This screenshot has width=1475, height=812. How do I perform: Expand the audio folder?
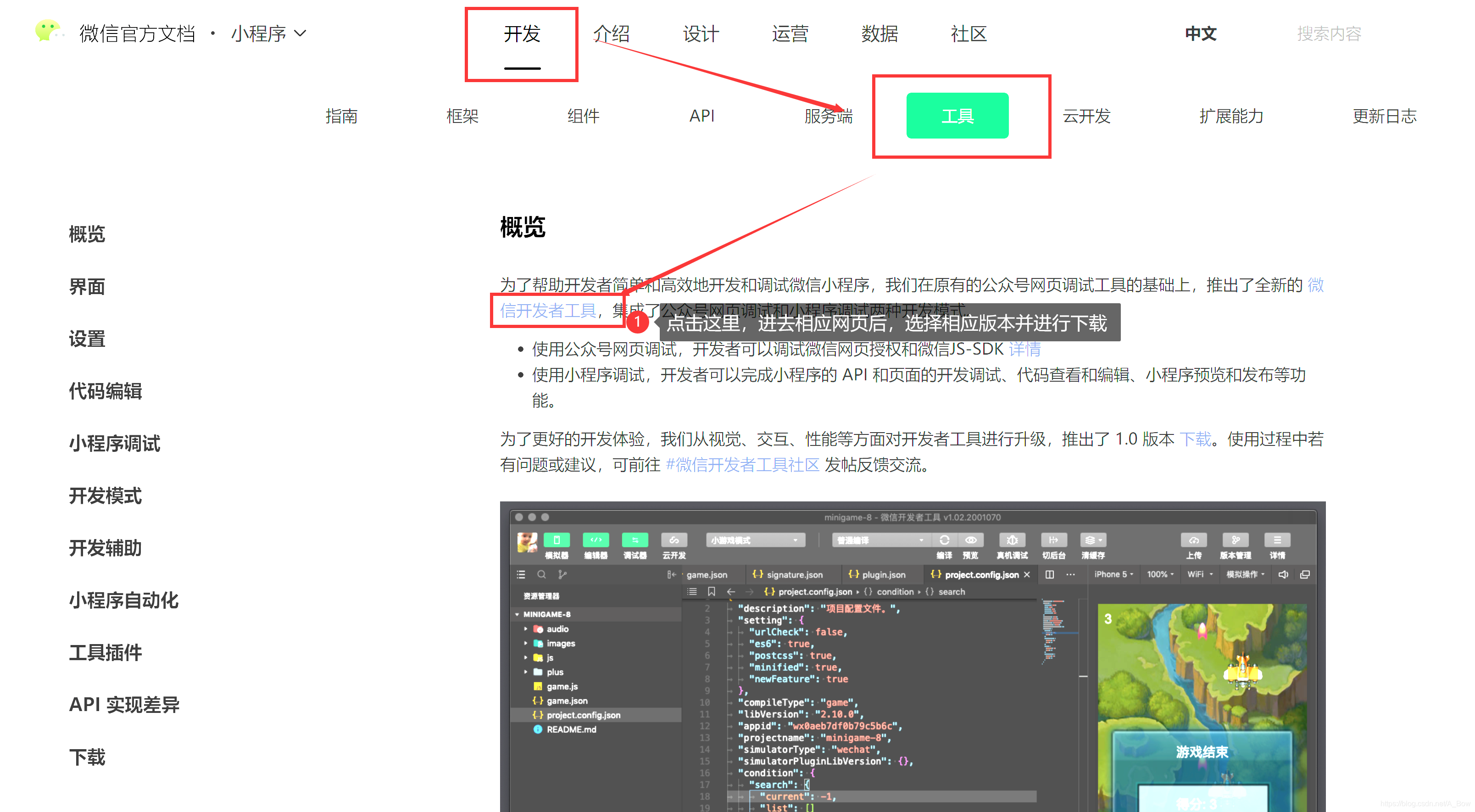click(x=526, y=629)
